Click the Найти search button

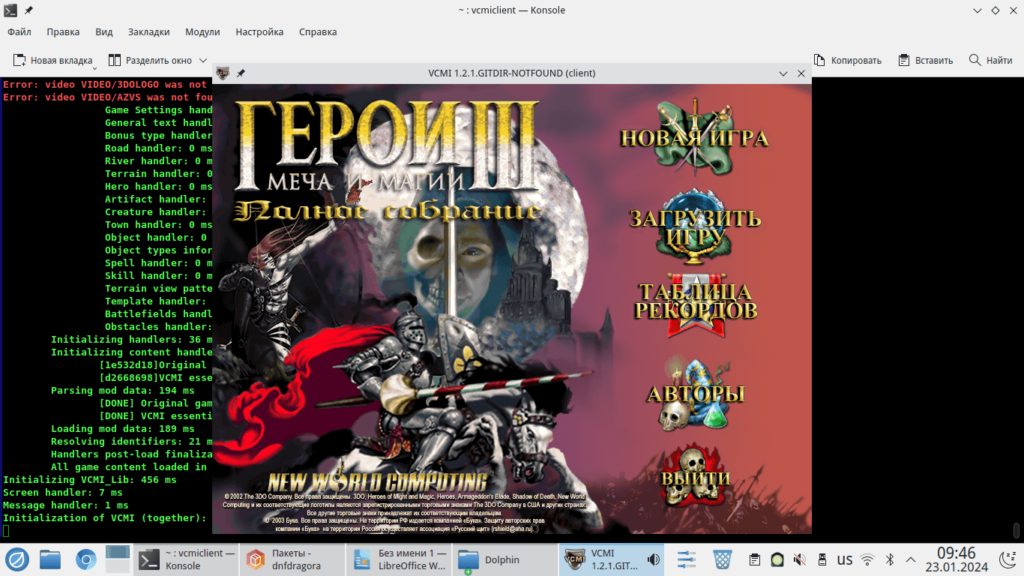(991, 60)
